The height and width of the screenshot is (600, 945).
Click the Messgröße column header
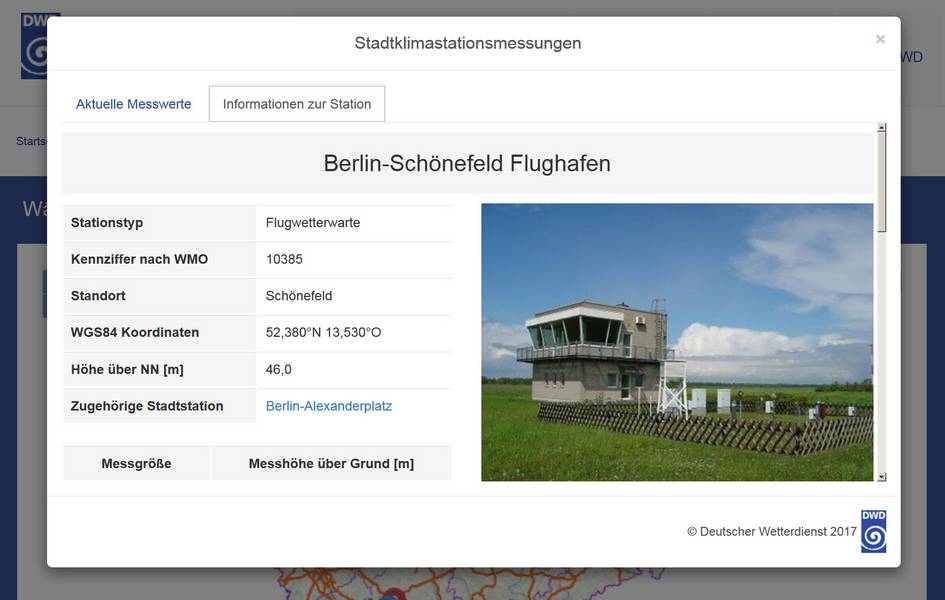pos(136,463)
